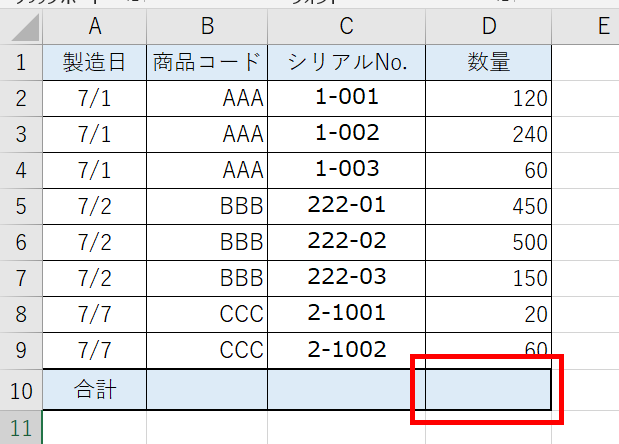This screenshot has width=619, height=444.
Task: Select row 11 header
Action: click(x=21, y=427)
